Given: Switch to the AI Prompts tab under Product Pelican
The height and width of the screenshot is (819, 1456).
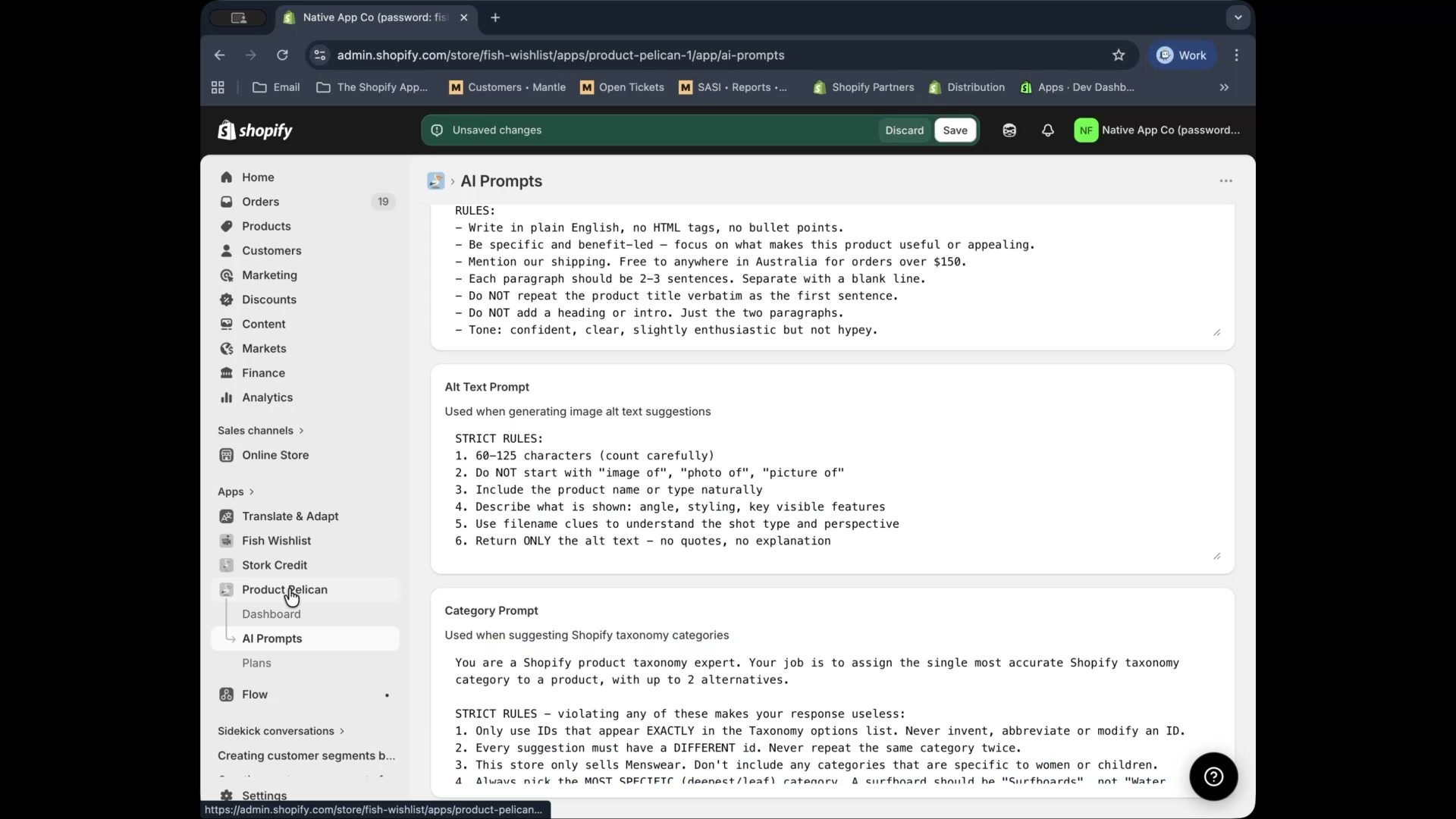Looking at the screenshot, I should (273, 638).
